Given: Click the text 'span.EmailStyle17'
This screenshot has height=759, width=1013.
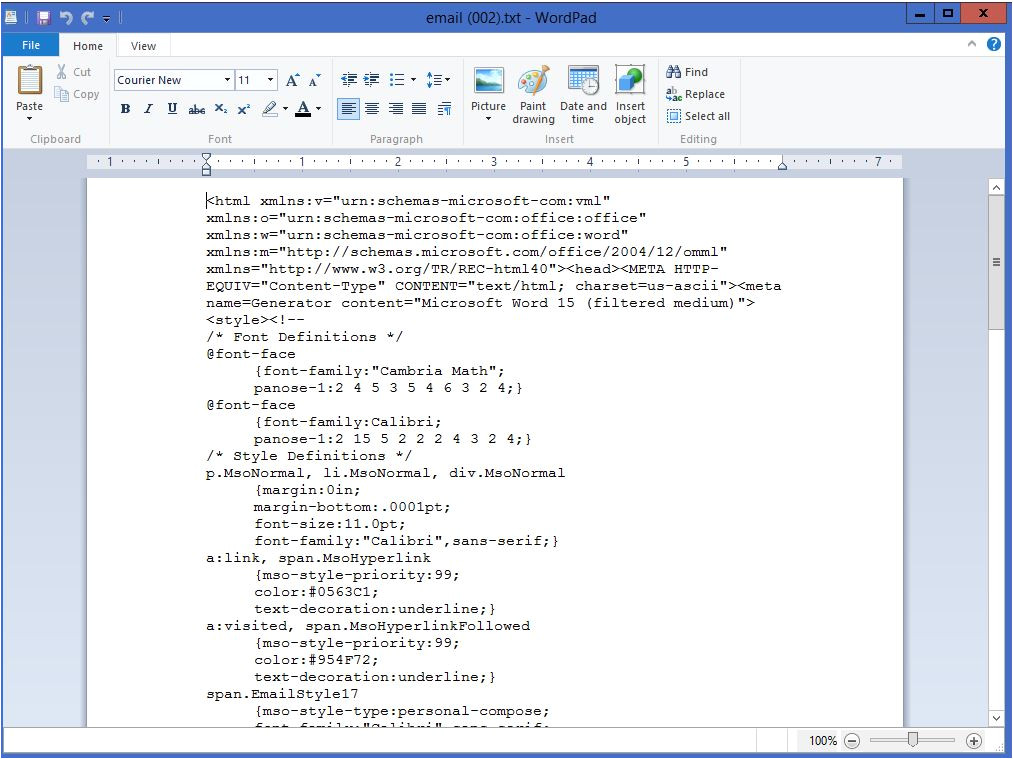Looking at the screenshot, I should click(282, 694).
